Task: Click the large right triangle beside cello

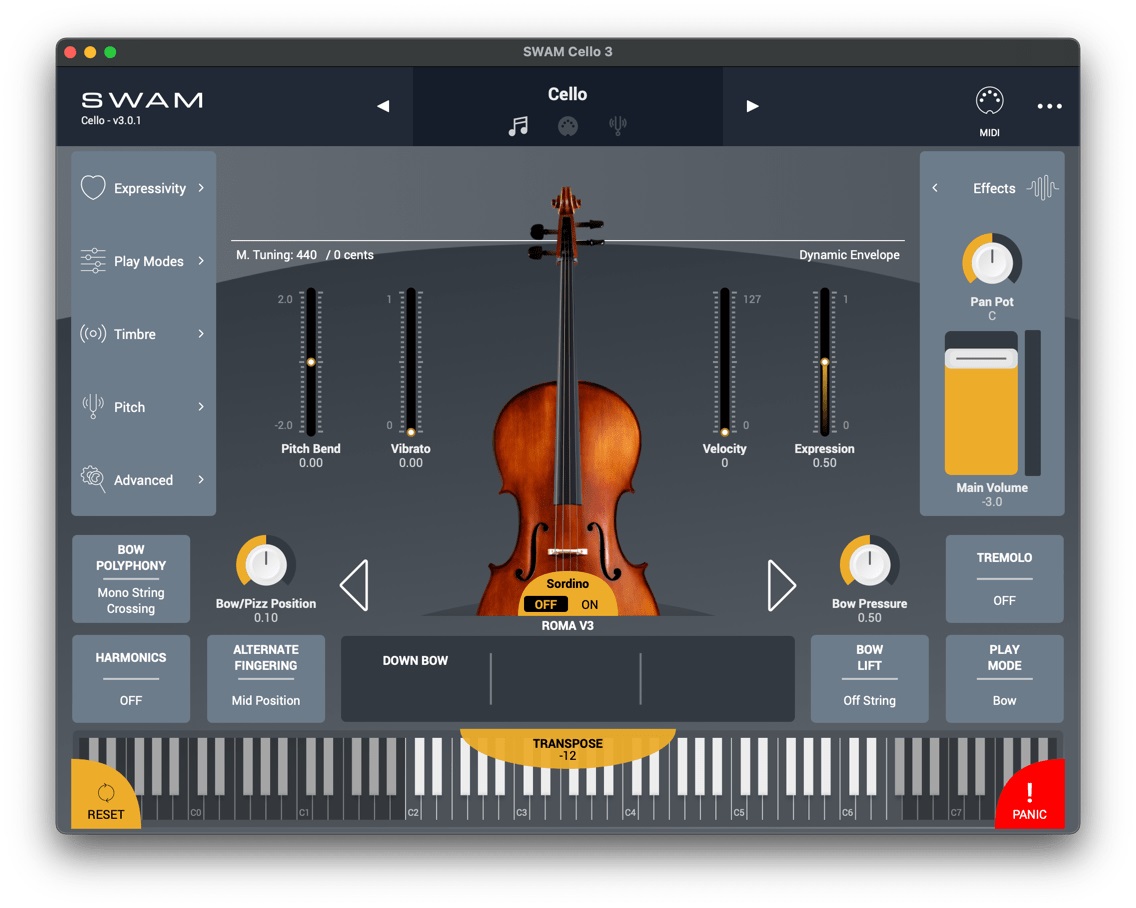Action: (x=782, y=585)
